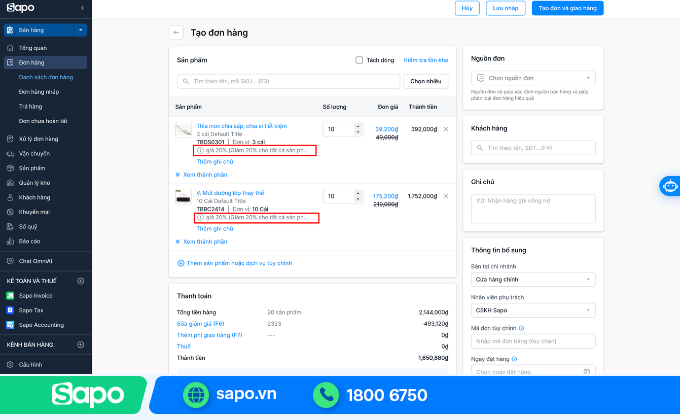Screen dimensions: 680x420
Task: Open Danh sách đơn hàng submenu
Action: pyautogui.click(x=46, y=77)
